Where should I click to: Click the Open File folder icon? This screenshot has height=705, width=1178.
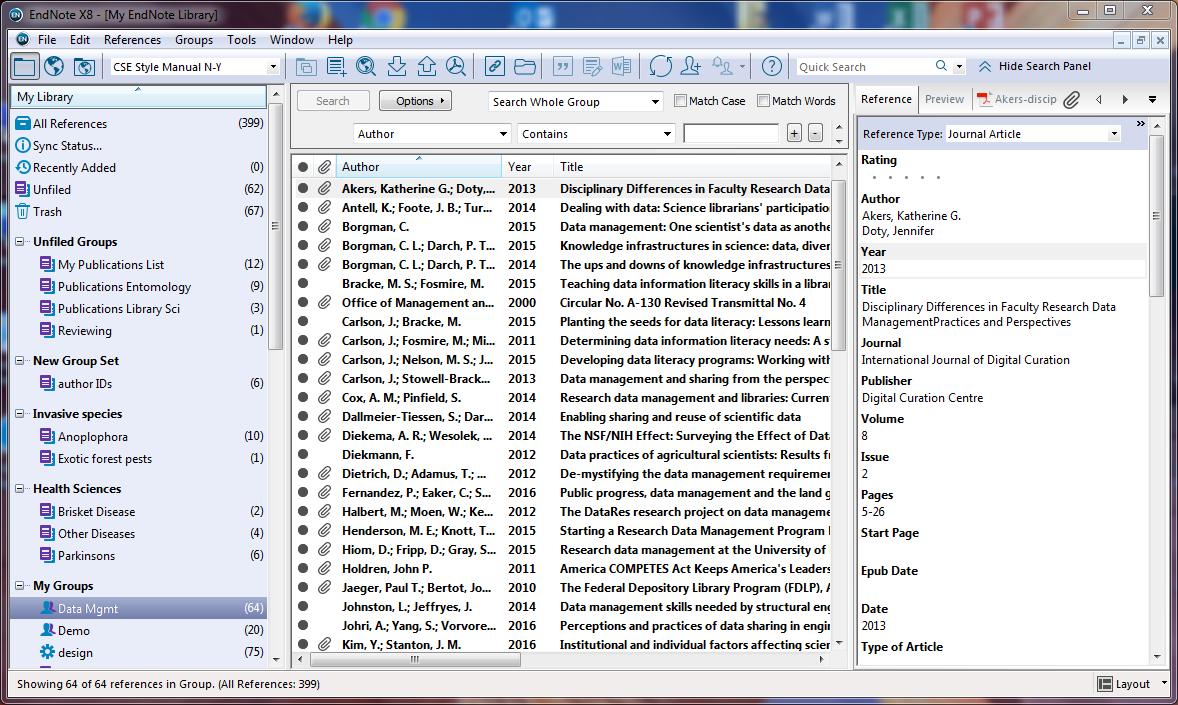coord(524,66)
